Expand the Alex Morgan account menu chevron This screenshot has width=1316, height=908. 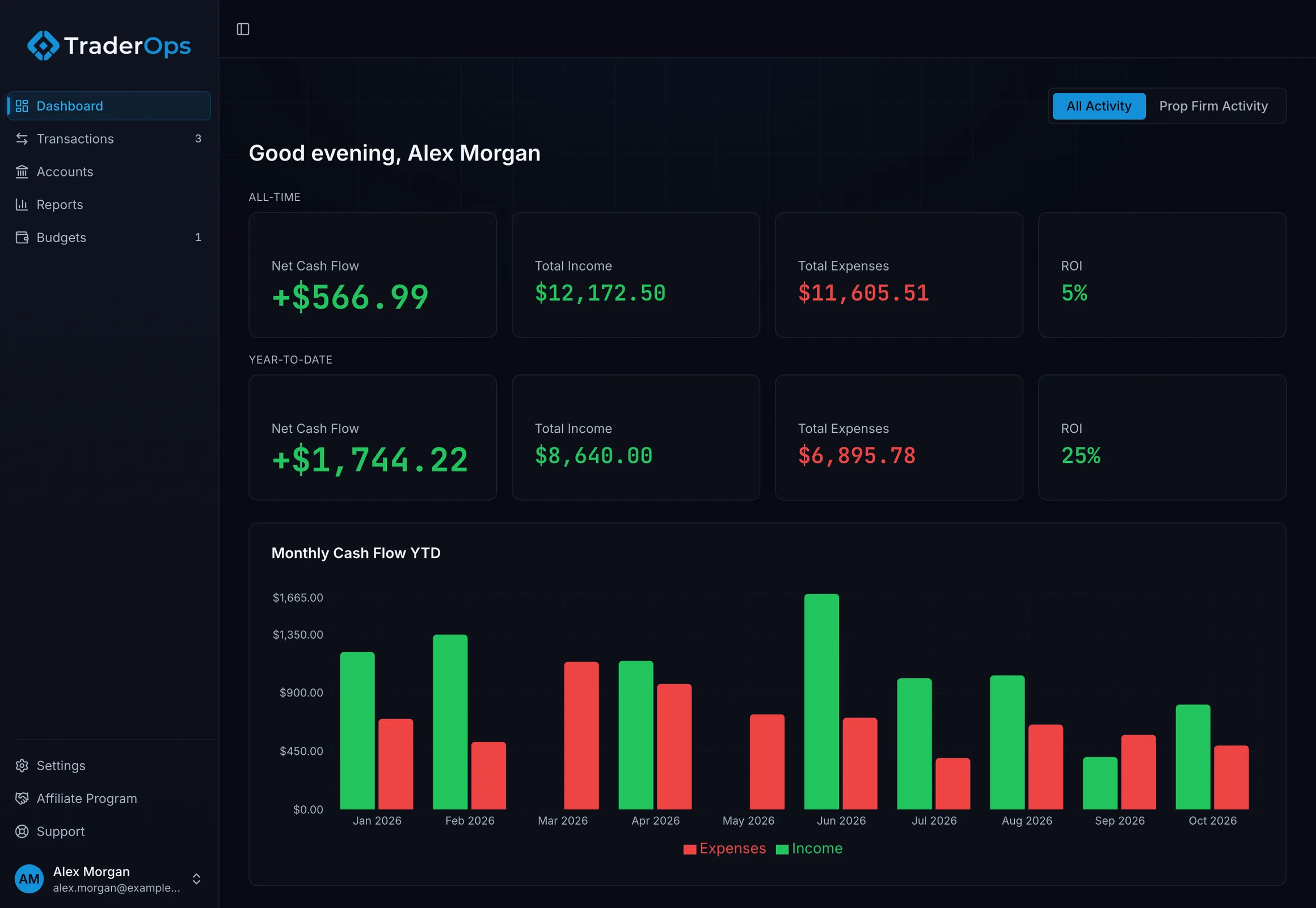pyautogui.click(x=196, y=879)
